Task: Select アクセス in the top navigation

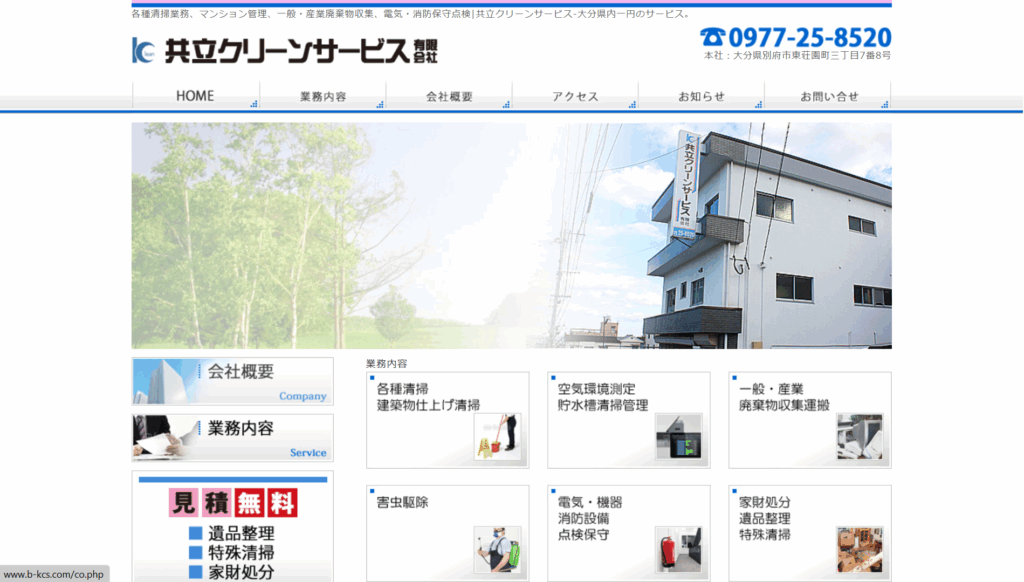Action: coord(575,96)
